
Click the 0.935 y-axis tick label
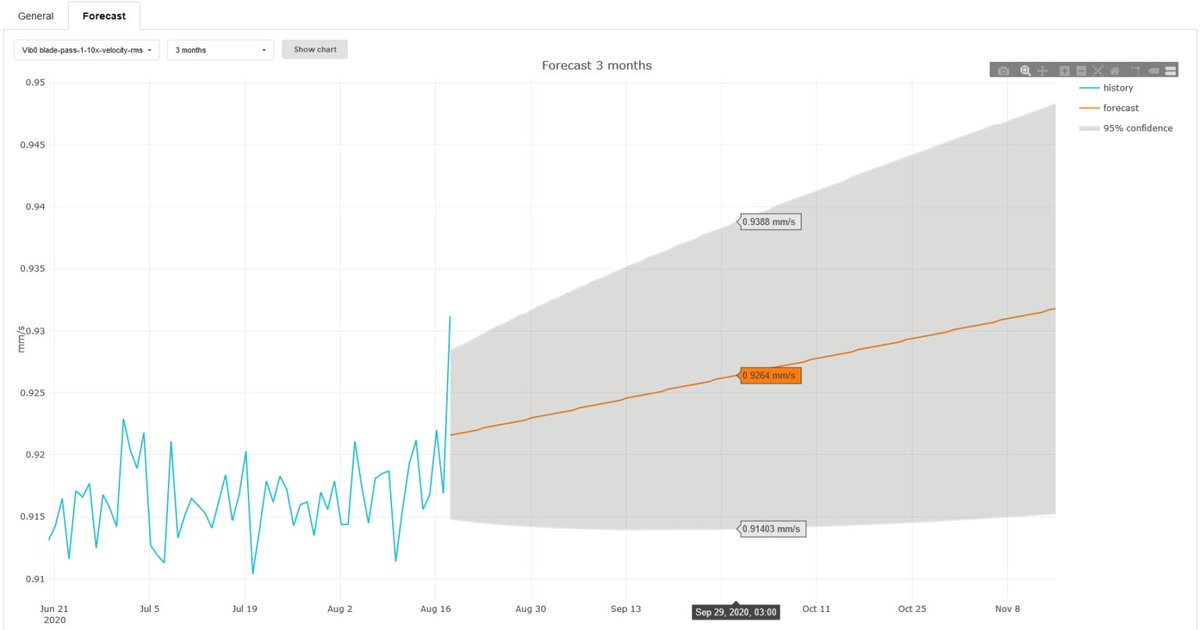point(31,269)
